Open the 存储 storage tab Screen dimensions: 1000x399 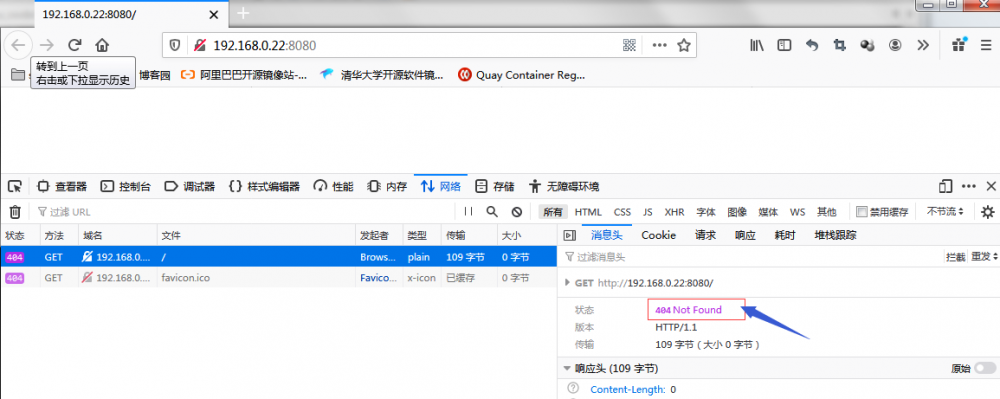tap(495, 187)
